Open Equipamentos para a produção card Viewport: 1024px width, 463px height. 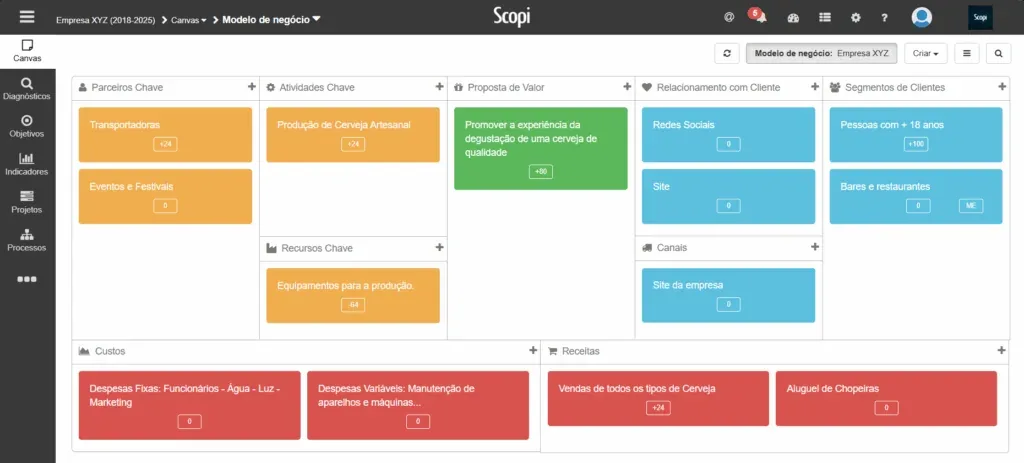[353, 295]
